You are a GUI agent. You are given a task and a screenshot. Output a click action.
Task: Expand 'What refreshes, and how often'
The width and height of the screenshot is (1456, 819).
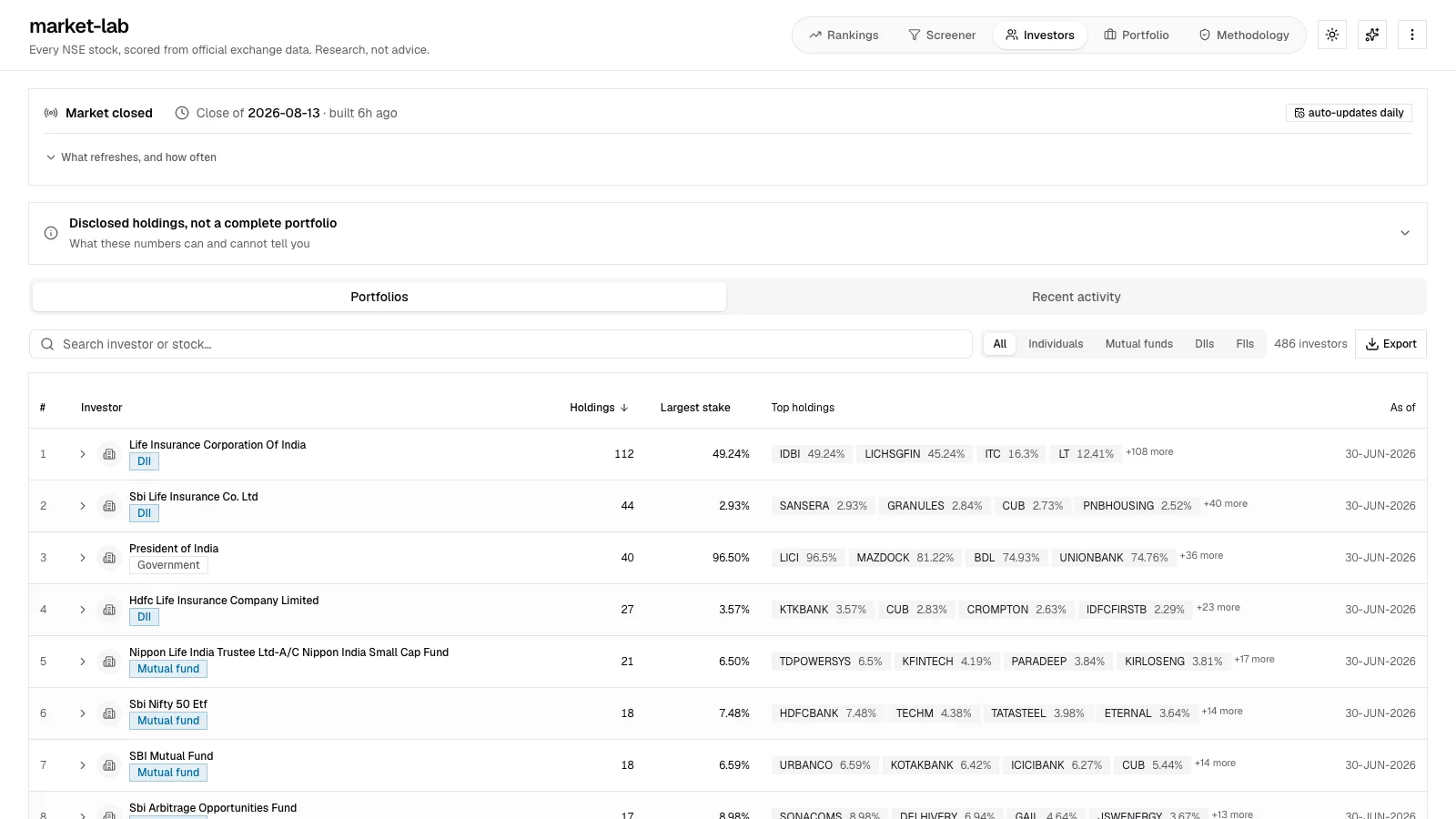click(131, 157)
